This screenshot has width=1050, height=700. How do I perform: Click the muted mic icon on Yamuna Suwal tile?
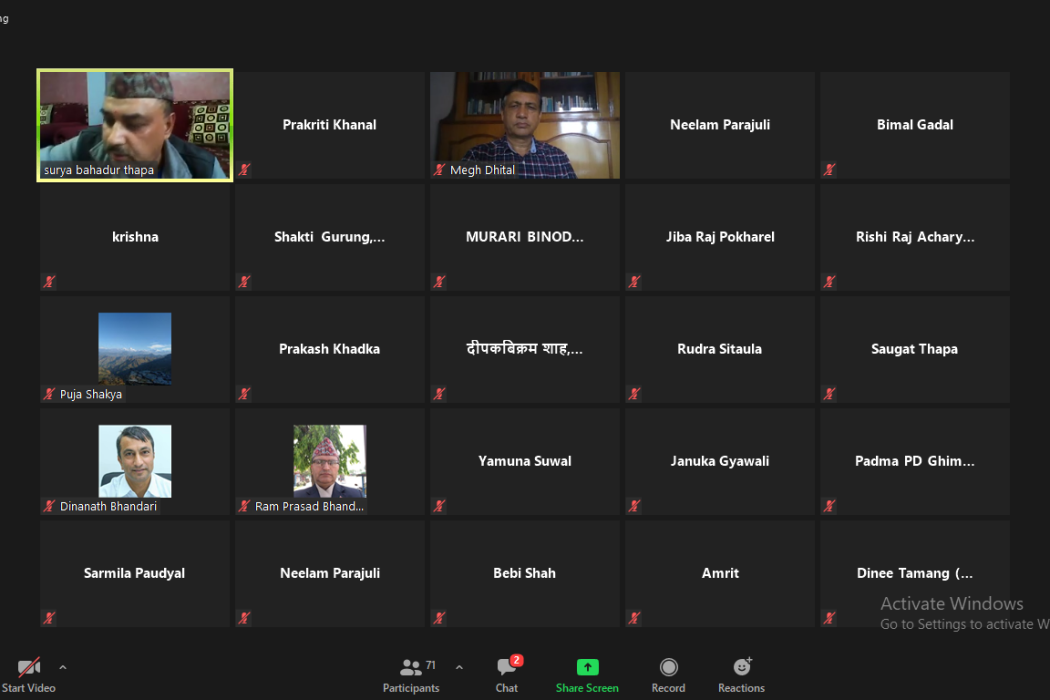coord(439,506)
